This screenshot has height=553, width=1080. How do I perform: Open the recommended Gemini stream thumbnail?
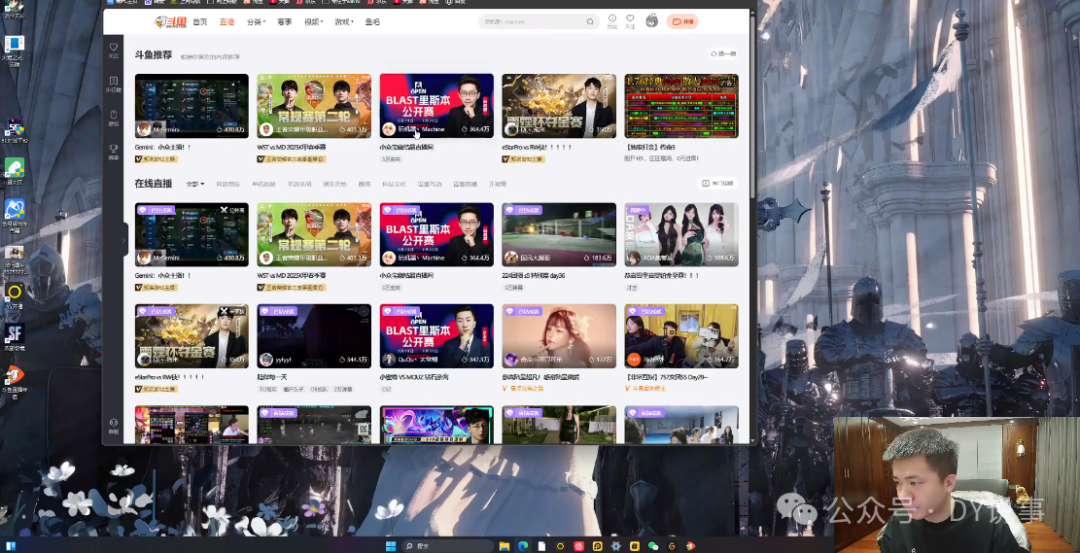pyautogui.click(x=191, y=105)
